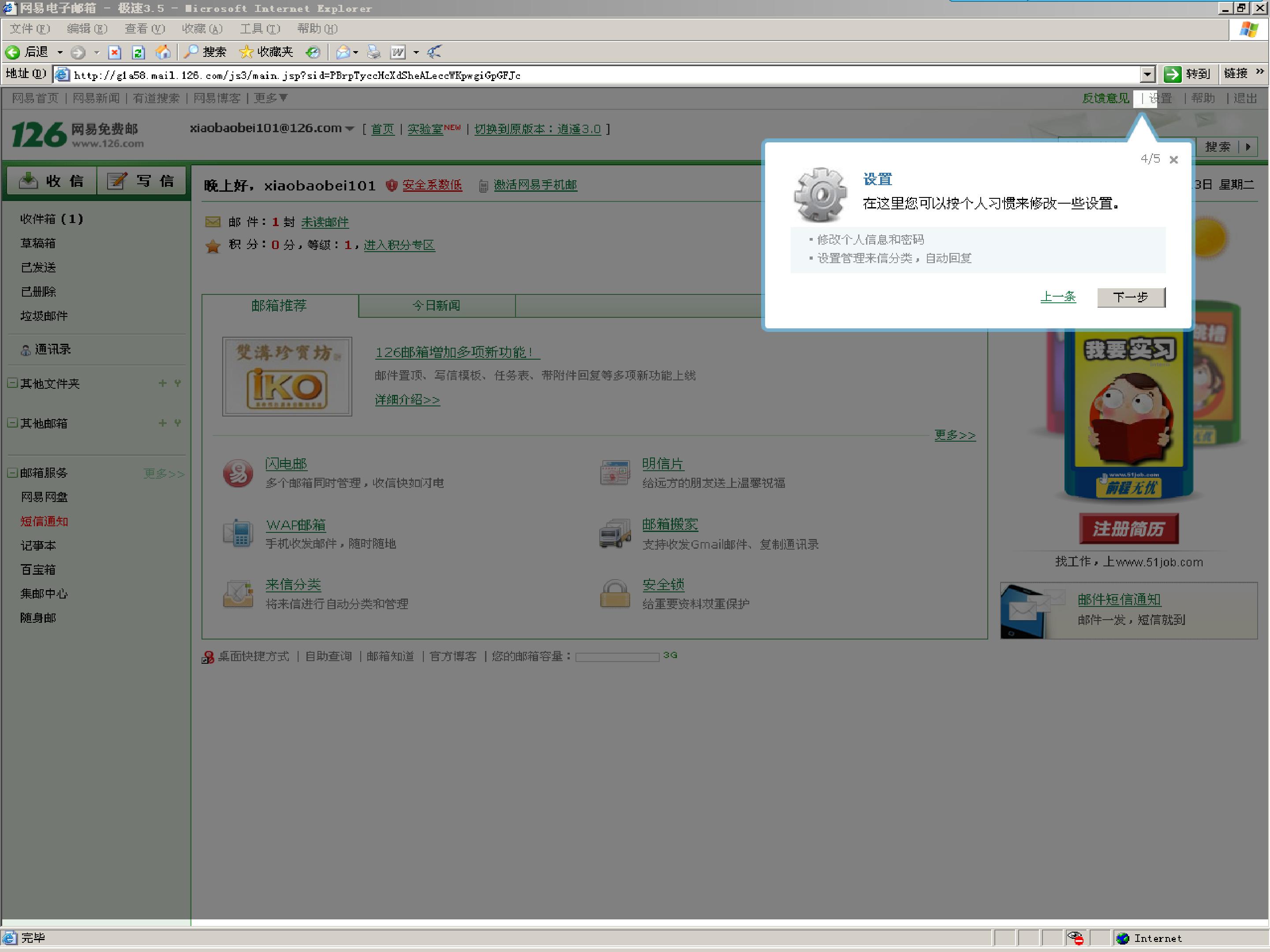Open the 更多 menu in top navigation
The height and width of the screenshot is (952, 1270).
click(x=270, y=98)
